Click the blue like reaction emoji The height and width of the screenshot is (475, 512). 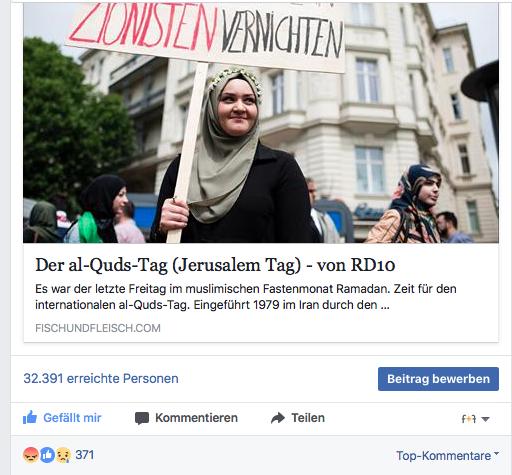pos(47,455)
